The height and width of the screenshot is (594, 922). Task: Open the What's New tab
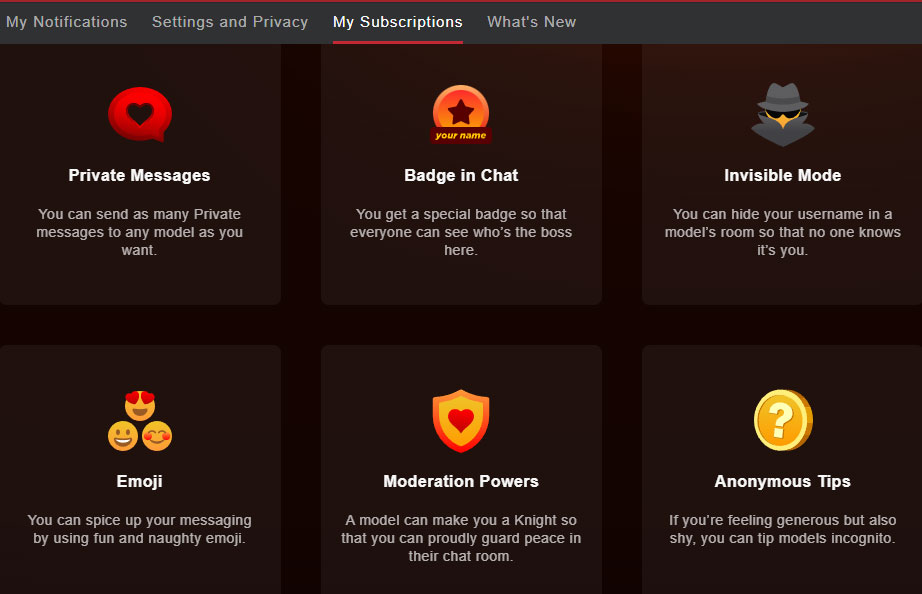[x=531, y=22]
